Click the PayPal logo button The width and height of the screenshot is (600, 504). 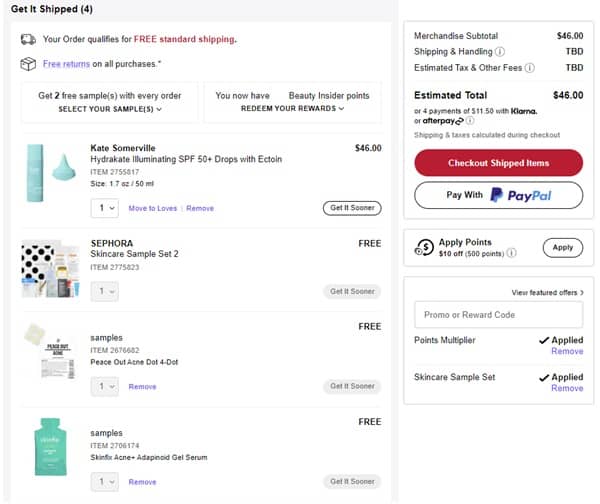[x=498, y=195]
